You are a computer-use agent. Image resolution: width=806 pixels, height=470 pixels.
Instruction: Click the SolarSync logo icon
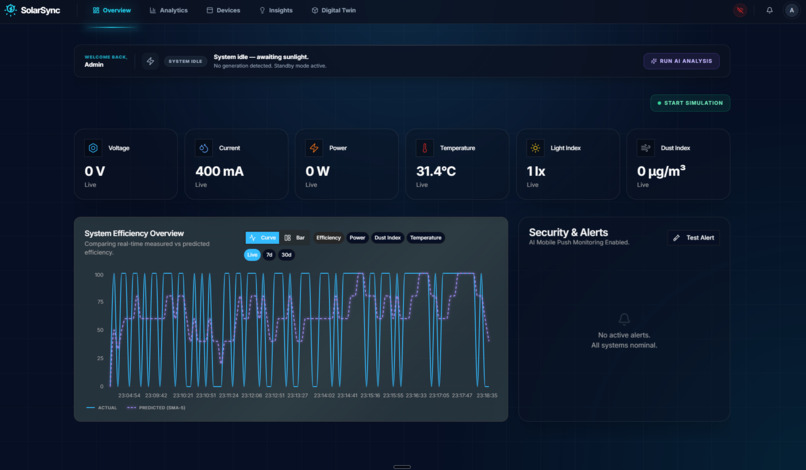coord(10,10)
